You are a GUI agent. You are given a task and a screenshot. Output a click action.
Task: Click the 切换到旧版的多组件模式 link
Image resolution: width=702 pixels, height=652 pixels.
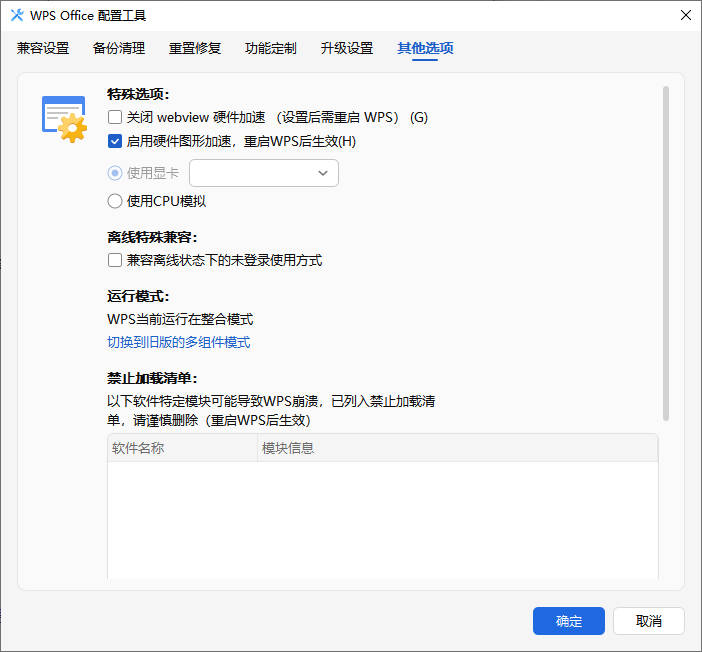pyautogui.click(x=179, y=343)
